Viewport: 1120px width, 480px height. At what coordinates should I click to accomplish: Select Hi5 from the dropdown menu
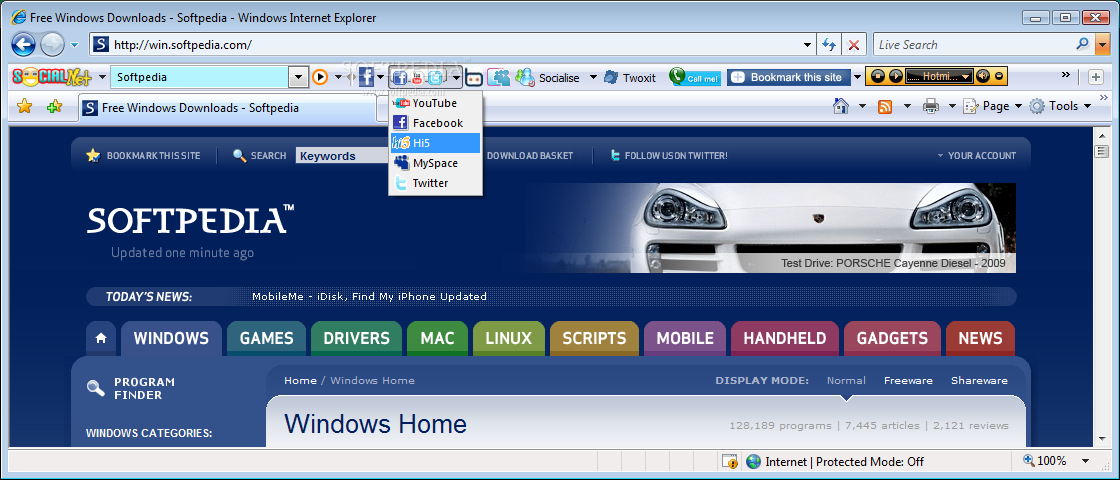coord(435,143)
